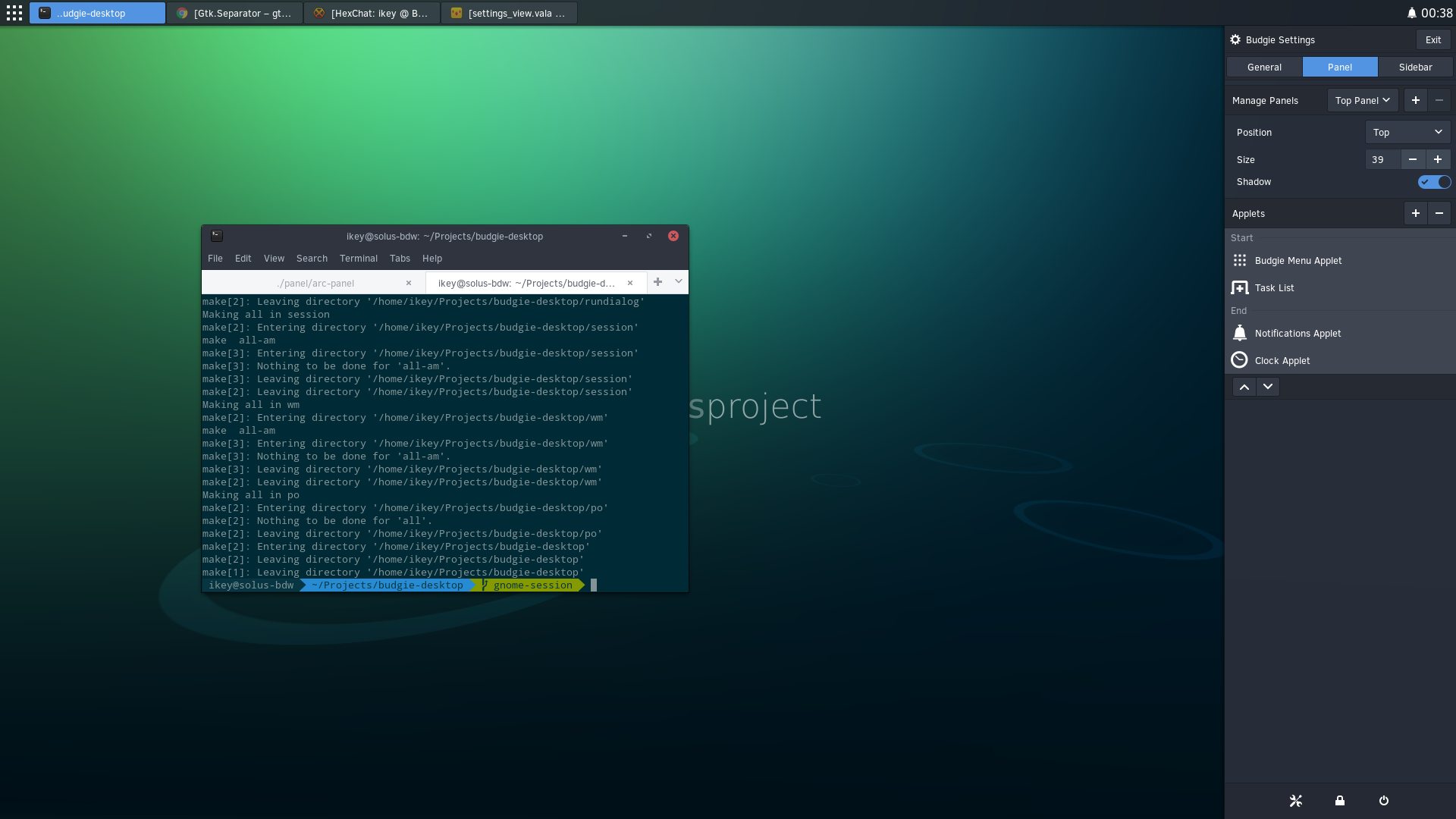Click the Size value field 39
This screenshot has width=1456, height=819.
tap(1383, 159)
